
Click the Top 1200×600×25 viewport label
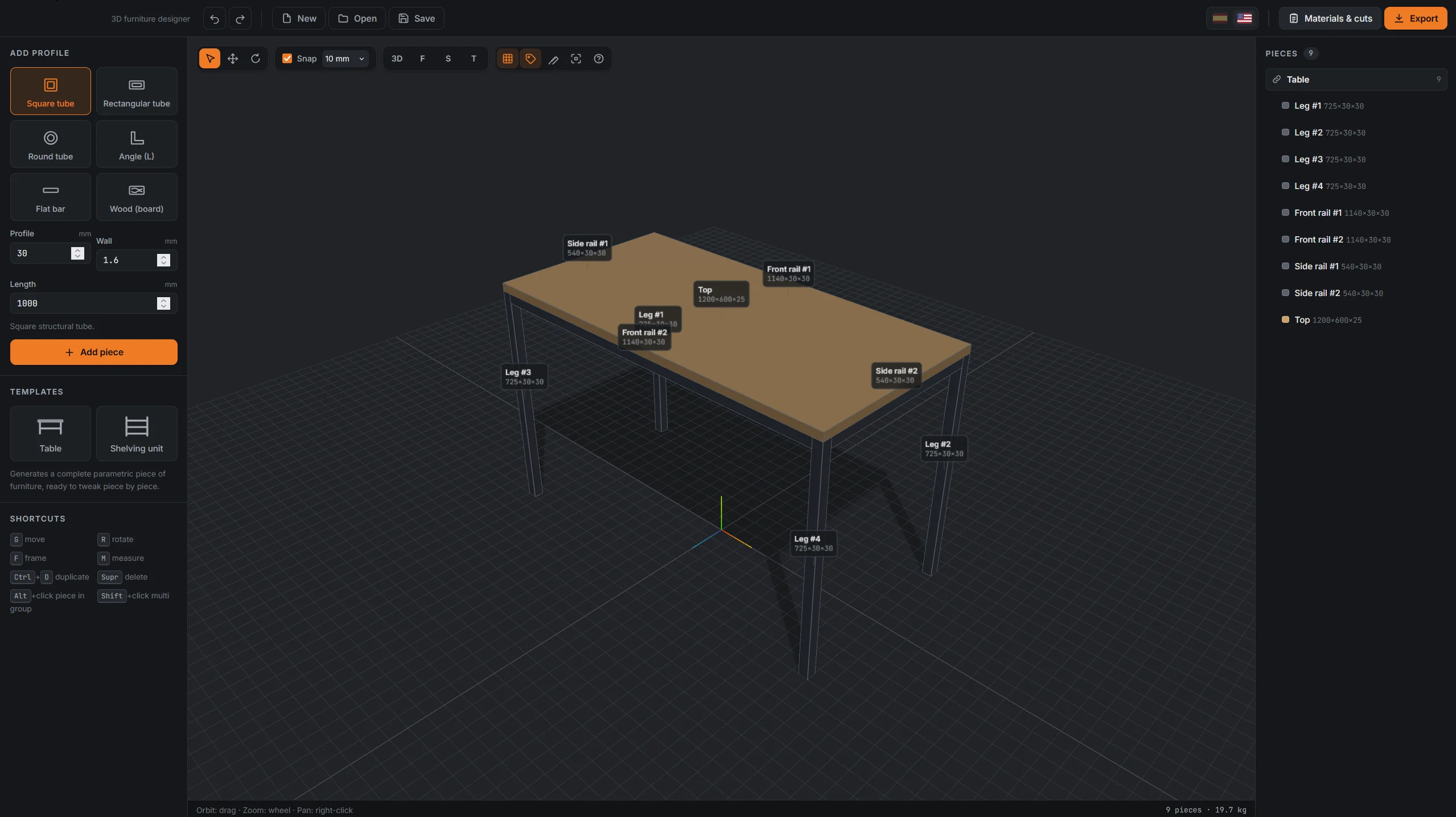tap(721, 294)
